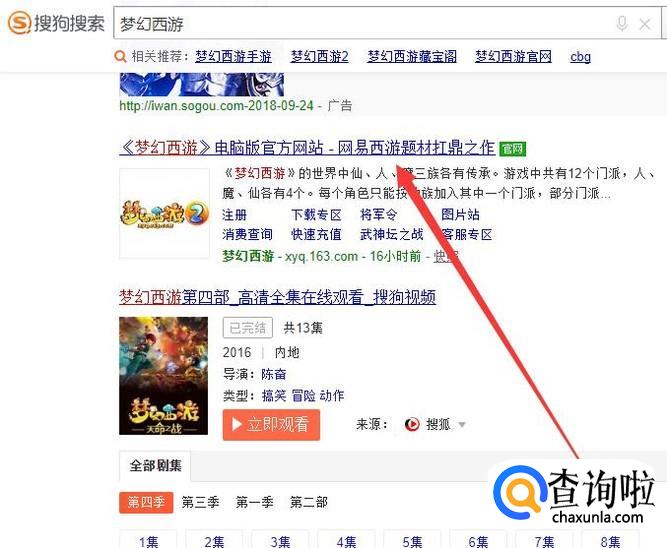Open 梦幻西游第四部 video result title
The image size is (667, 548).
277,297
